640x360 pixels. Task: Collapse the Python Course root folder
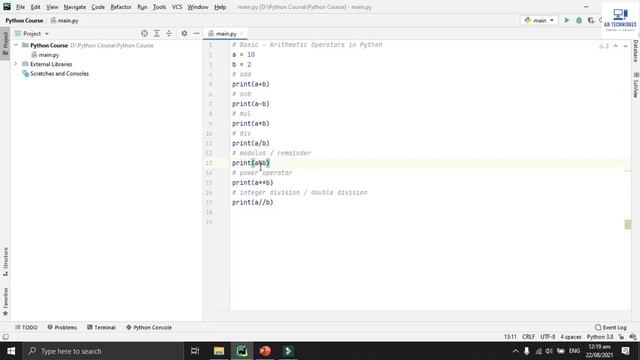[x=16, y=45]
